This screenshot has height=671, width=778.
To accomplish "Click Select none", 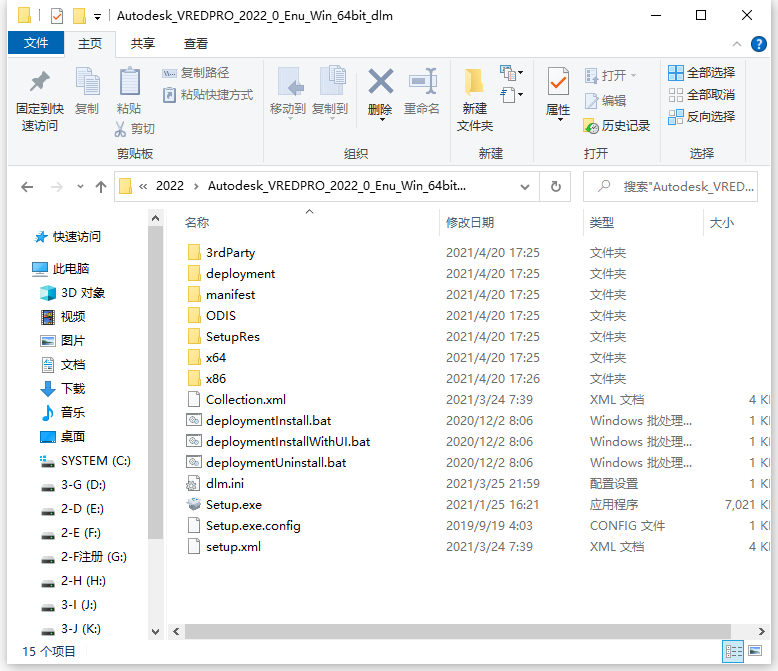I will (x=702, y=95).
